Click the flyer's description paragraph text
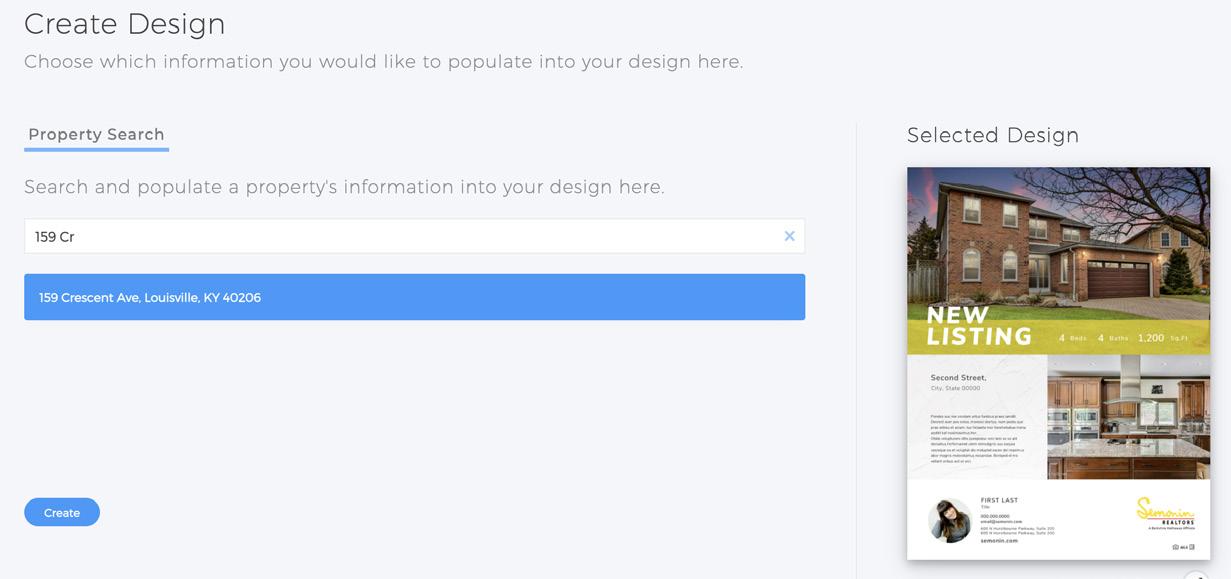Image resolution: width=1231 pixels, height=579 pixels. click(x=975, y=438)
